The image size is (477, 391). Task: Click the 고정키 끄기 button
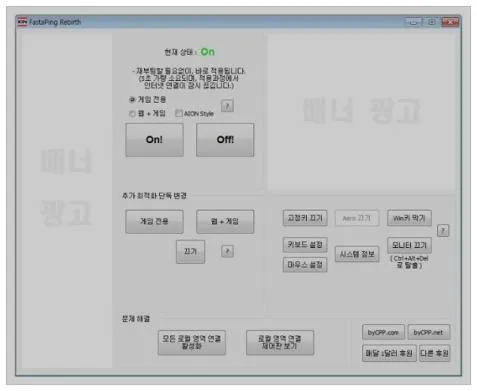point(305,218)
